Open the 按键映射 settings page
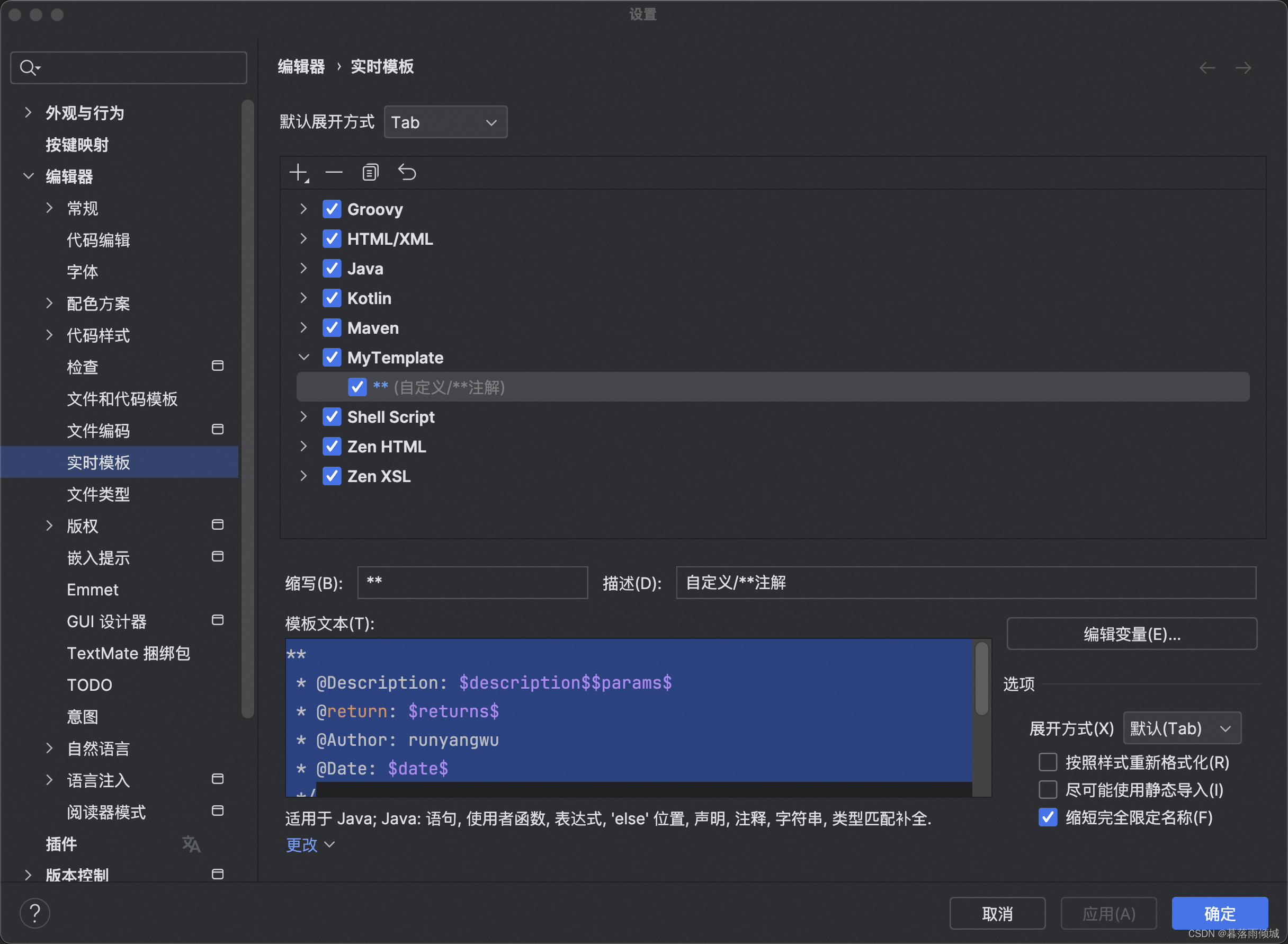 [77, 145]
